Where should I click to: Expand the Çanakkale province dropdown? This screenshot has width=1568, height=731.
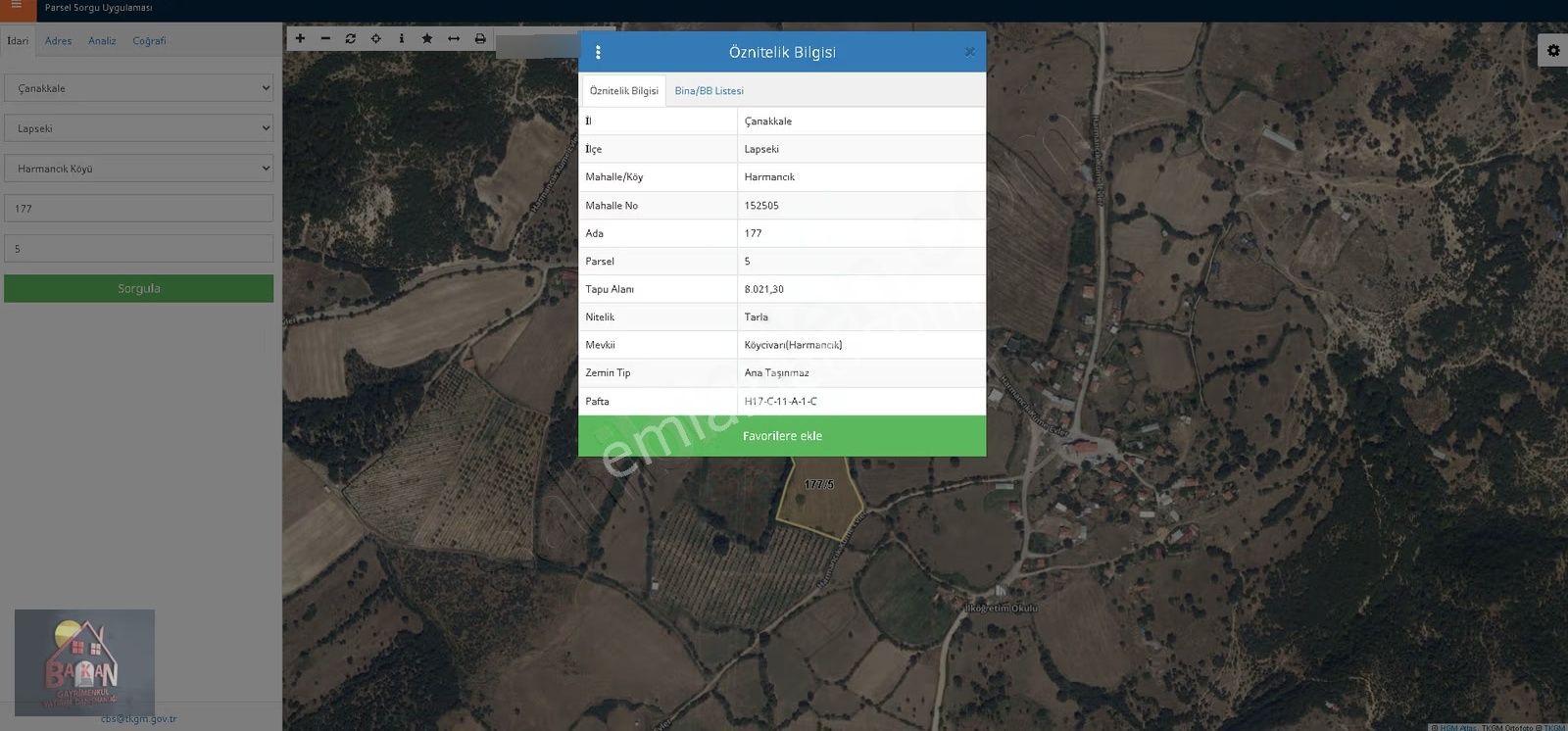(138, 88)
